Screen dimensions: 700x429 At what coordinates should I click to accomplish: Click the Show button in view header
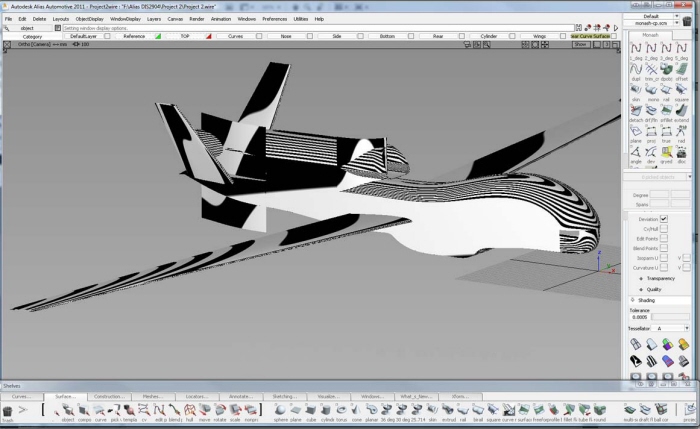(580, 44)
